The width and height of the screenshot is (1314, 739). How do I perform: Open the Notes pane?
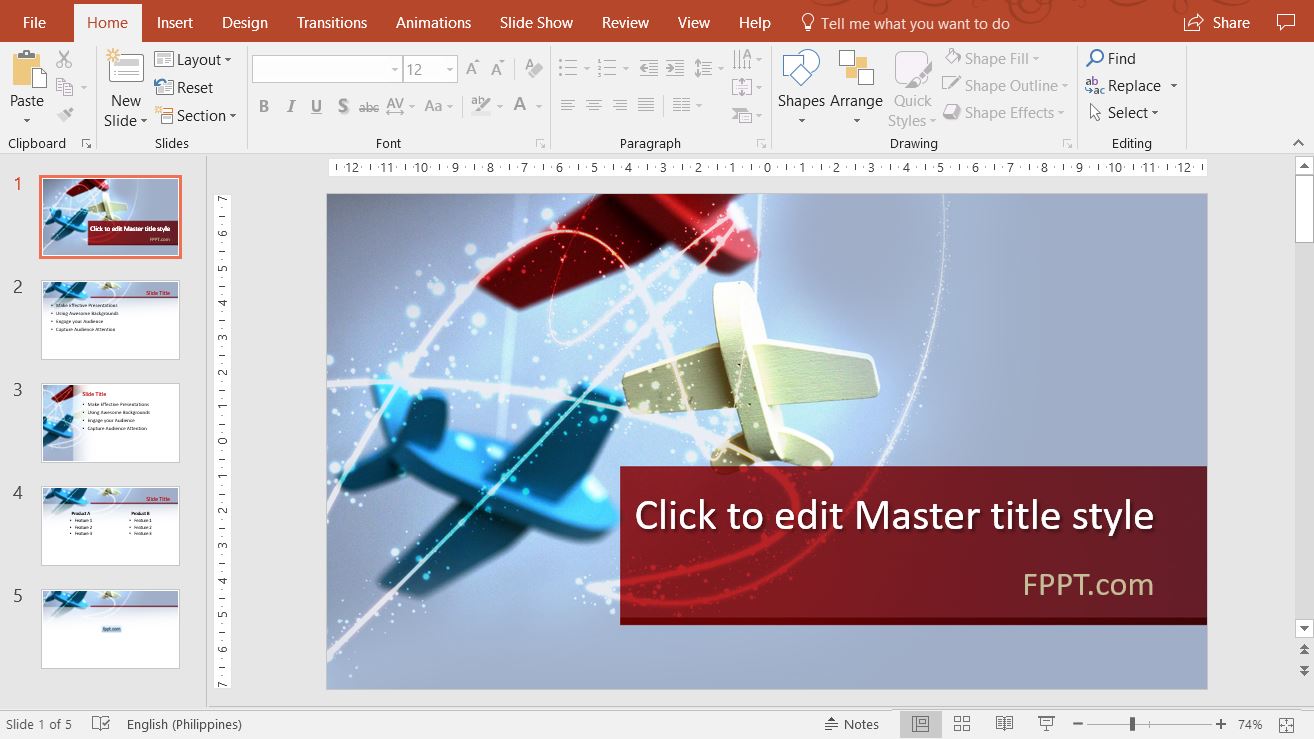click(x=851, y=724)
